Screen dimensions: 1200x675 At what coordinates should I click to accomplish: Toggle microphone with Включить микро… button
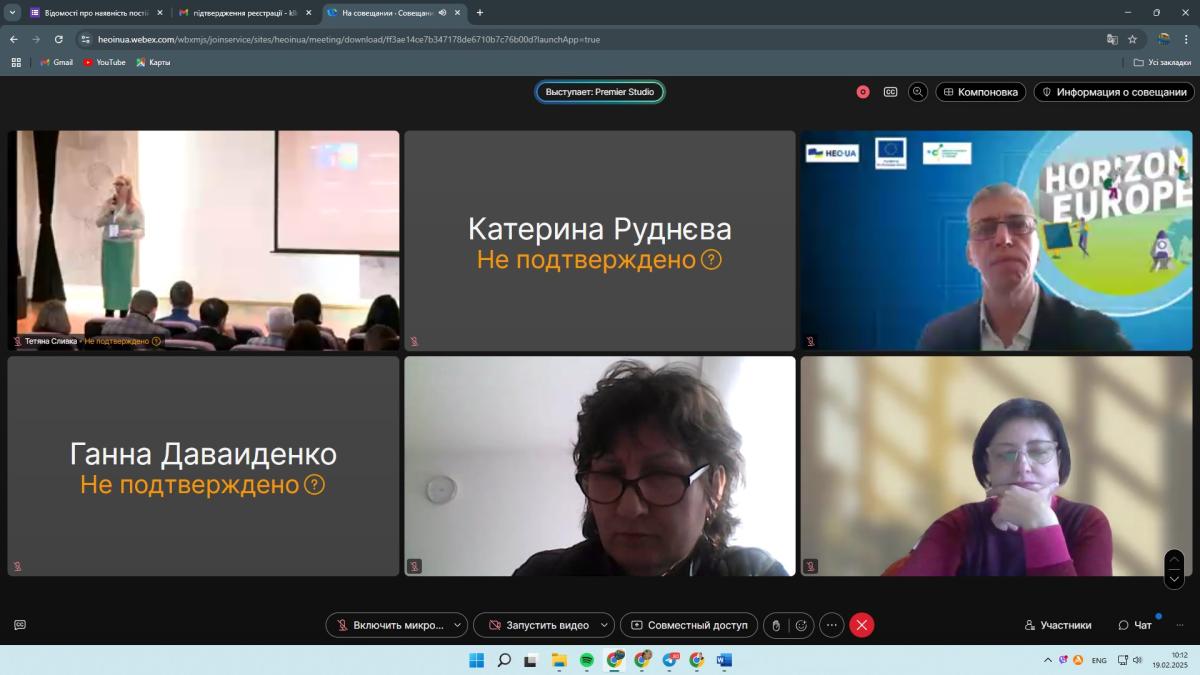[388, 625]
